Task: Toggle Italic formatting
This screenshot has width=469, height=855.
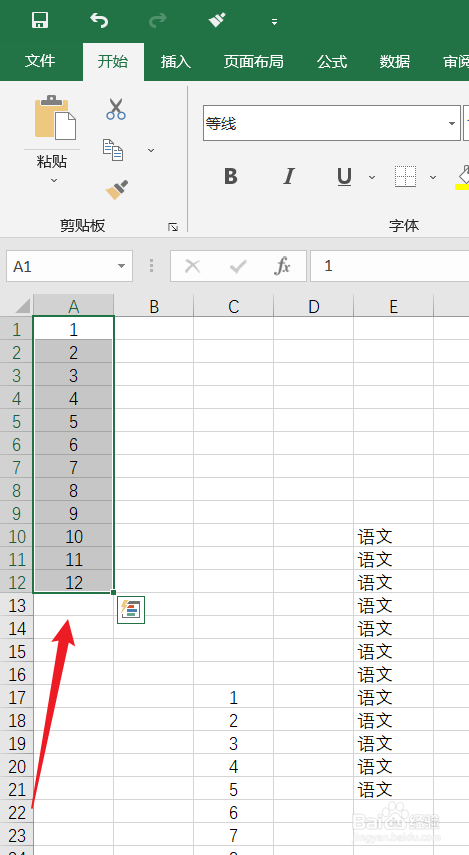Action: point(288,176)
